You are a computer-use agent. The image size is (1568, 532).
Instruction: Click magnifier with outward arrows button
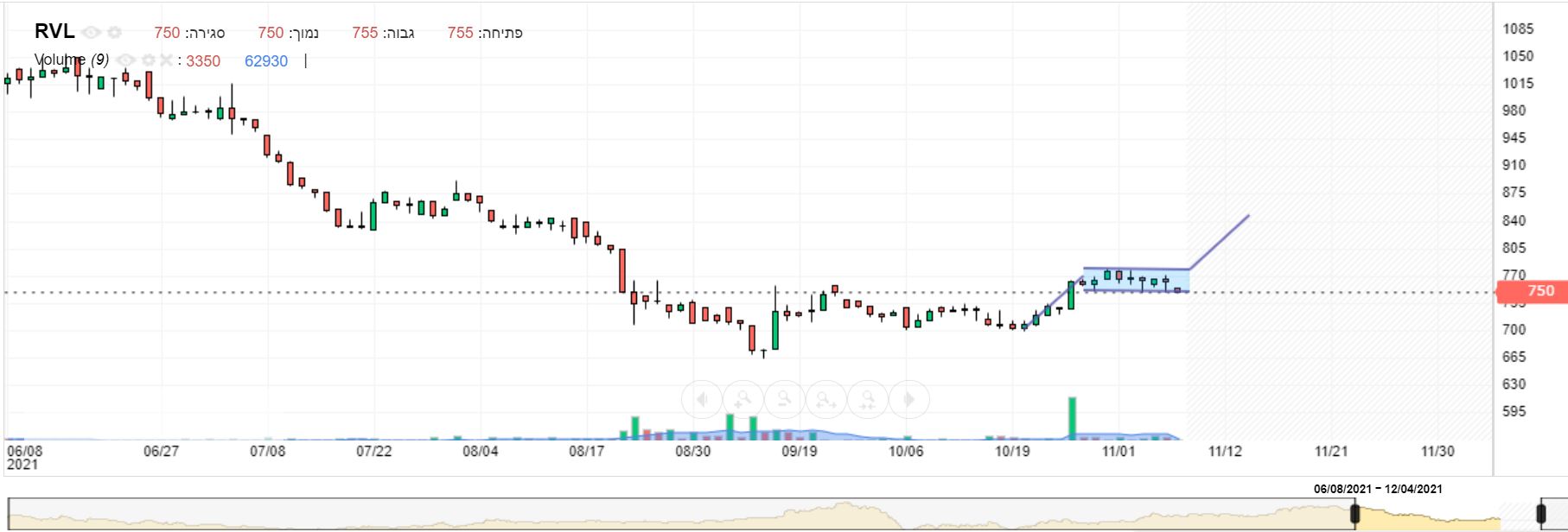(826, 400)
